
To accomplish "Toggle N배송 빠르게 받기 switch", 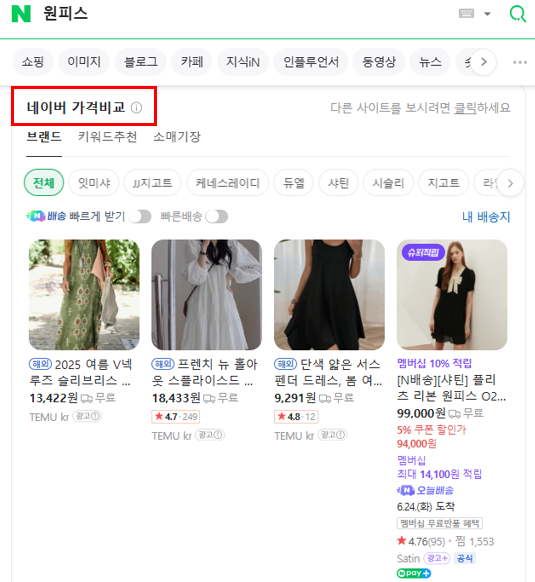I will point(140,216).
